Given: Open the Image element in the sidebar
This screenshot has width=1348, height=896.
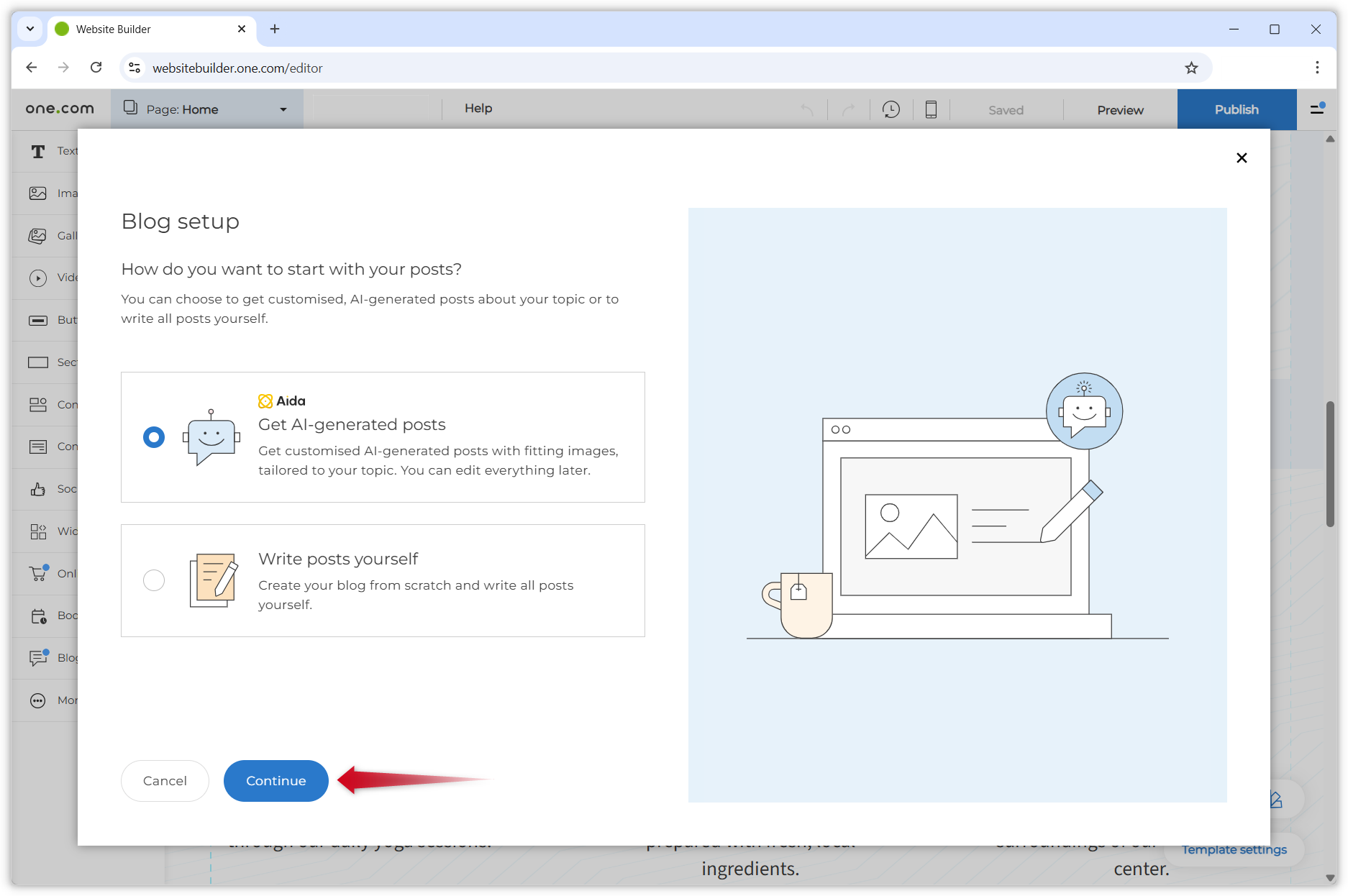Looking at the screenshot, I should pos(38,193).
